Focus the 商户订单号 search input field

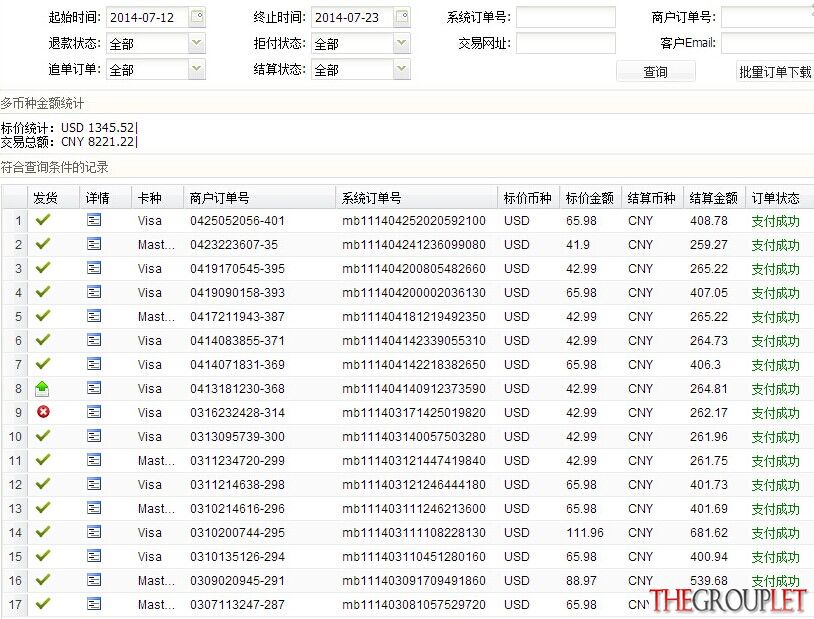click(x=767, y=17)
